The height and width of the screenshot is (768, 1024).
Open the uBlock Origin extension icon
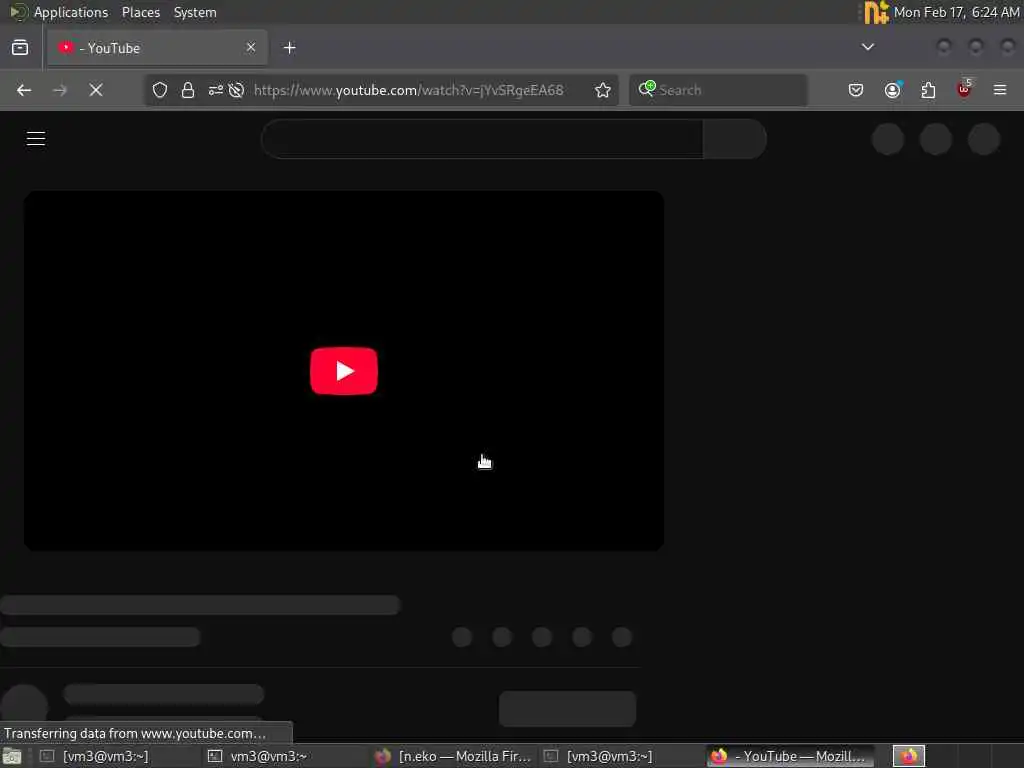click(x=964, y=89)
